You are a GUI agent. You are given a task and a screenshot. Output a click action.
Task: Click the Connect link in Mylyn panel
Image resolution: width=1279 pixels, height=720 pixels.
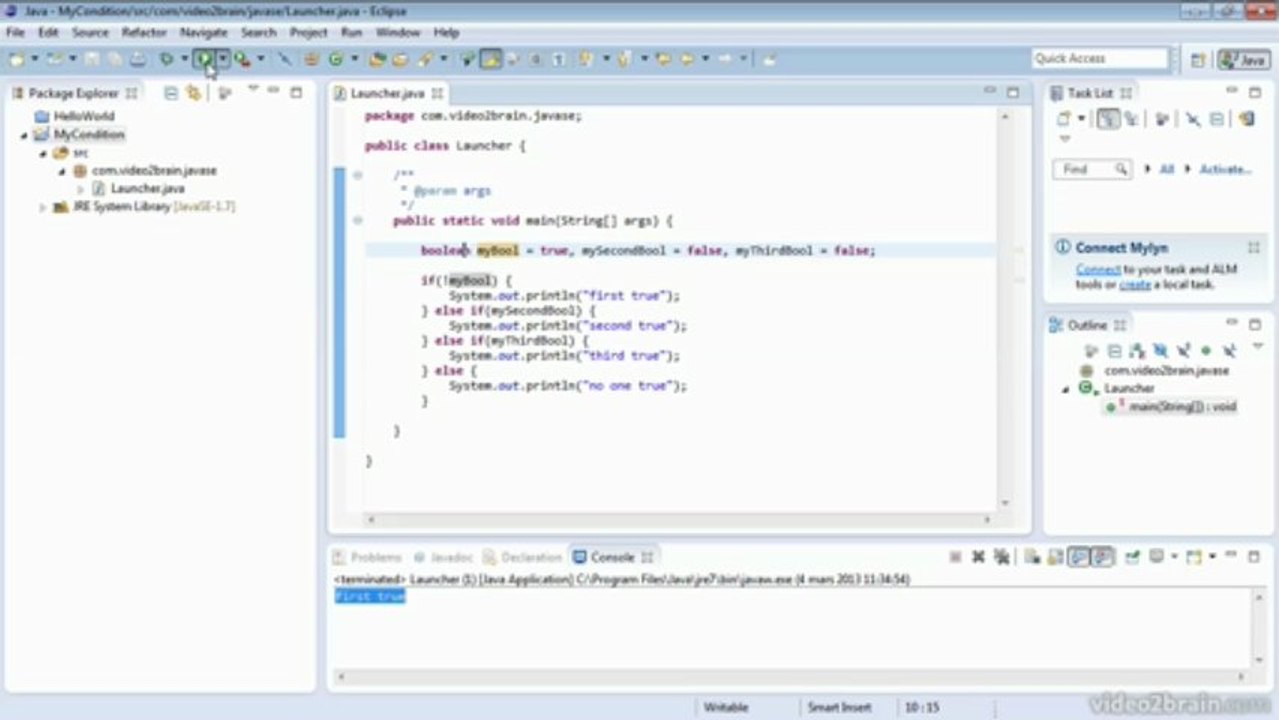coord(1097,270)
